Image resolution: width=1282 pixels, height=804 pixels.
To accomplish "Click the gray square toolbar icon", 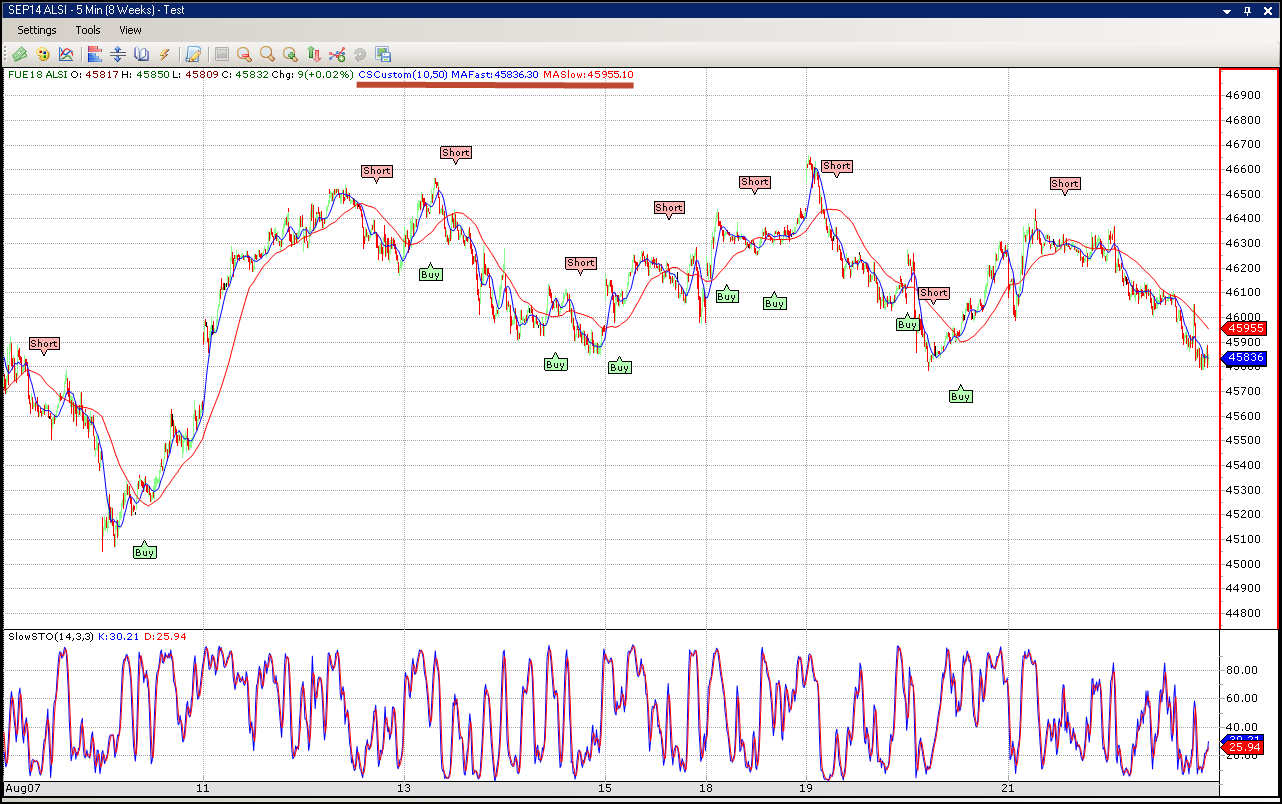I will pyautogui.click(x=222, y=54).
